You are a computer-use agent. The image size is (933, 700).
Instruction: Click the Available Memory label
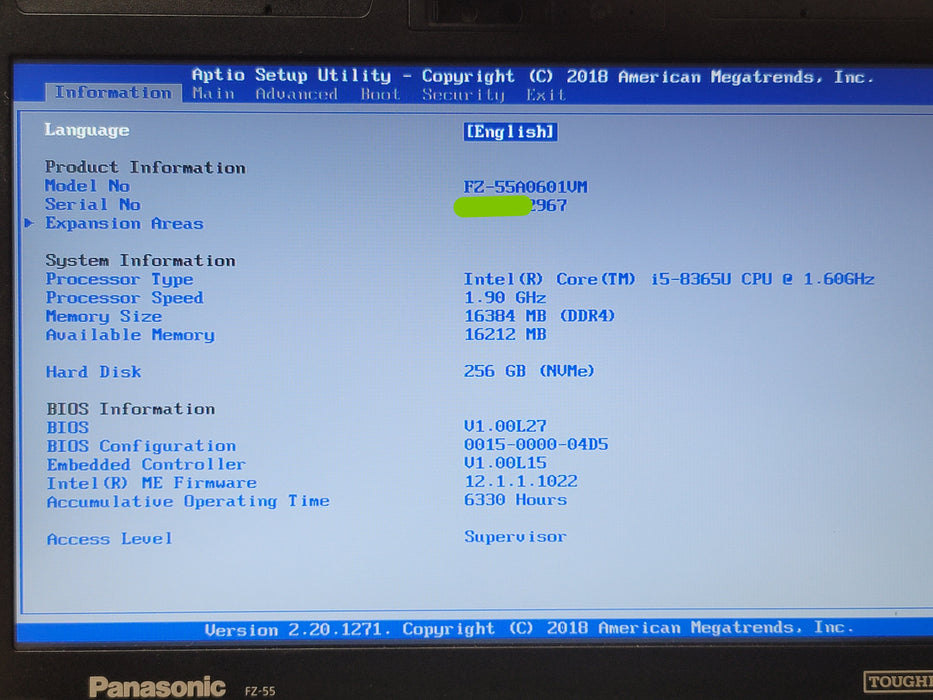[130, 335]
